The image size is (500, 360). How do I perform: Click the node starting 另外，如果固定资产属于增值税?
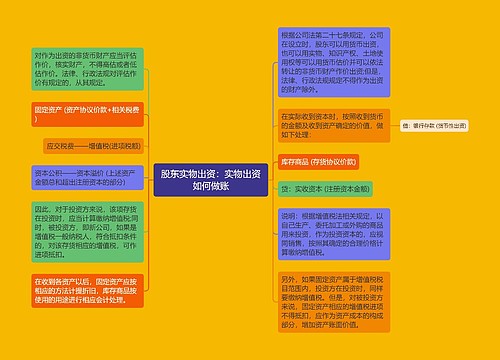[334, 302]
